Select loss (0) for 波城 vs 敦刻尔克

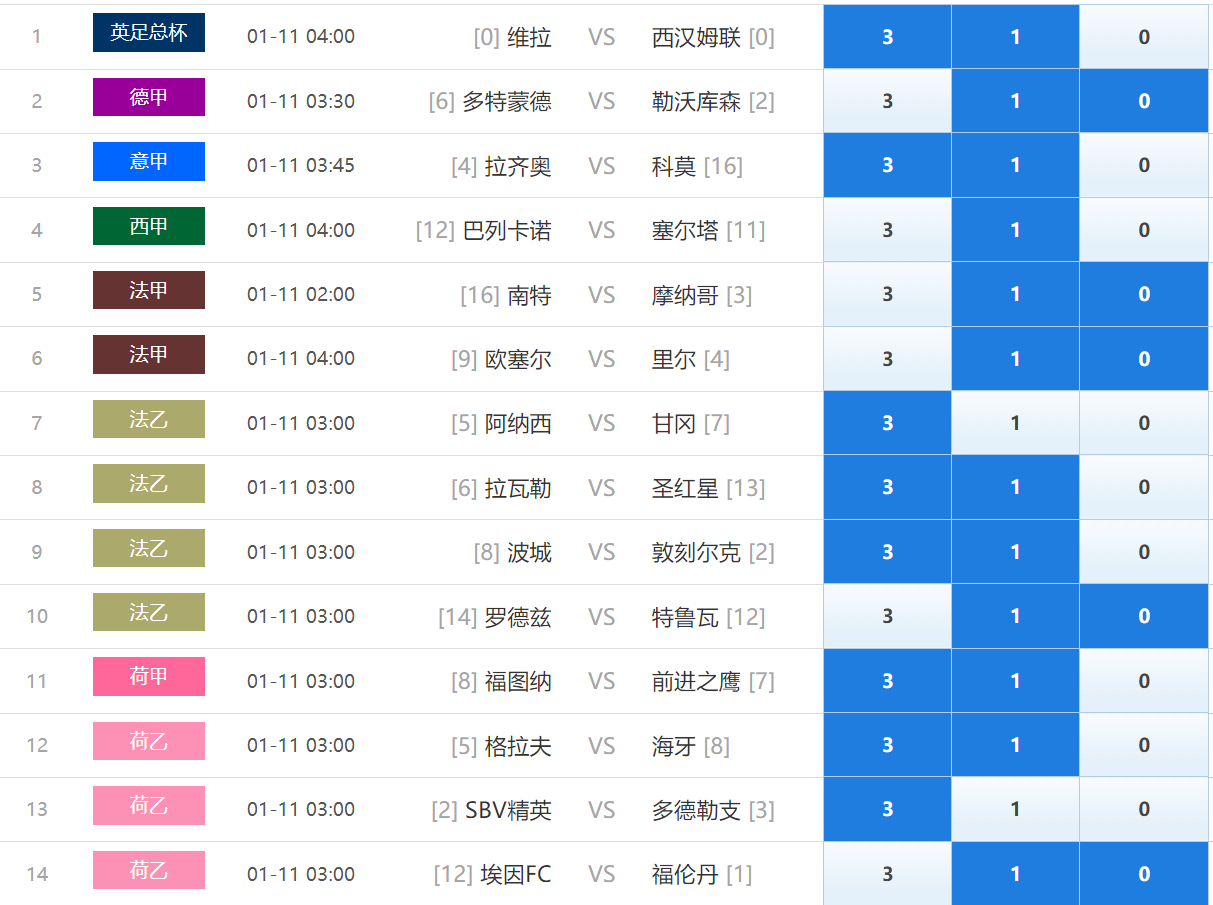[x=1144, y=552]
